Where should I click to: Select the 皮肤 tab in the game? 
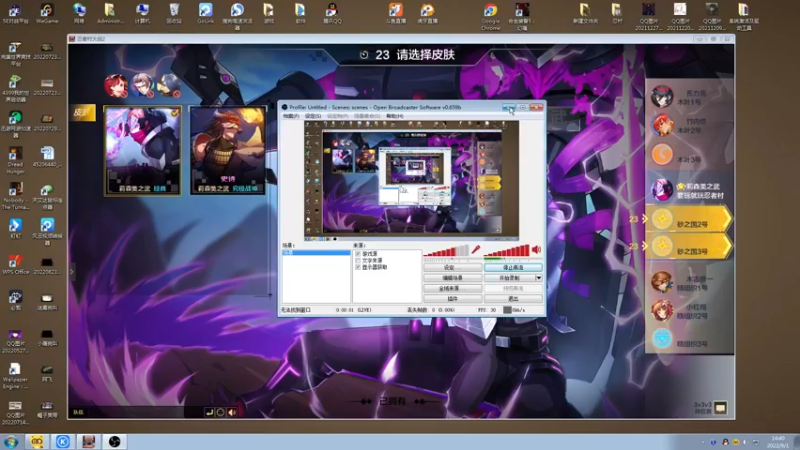click(82, 112)
